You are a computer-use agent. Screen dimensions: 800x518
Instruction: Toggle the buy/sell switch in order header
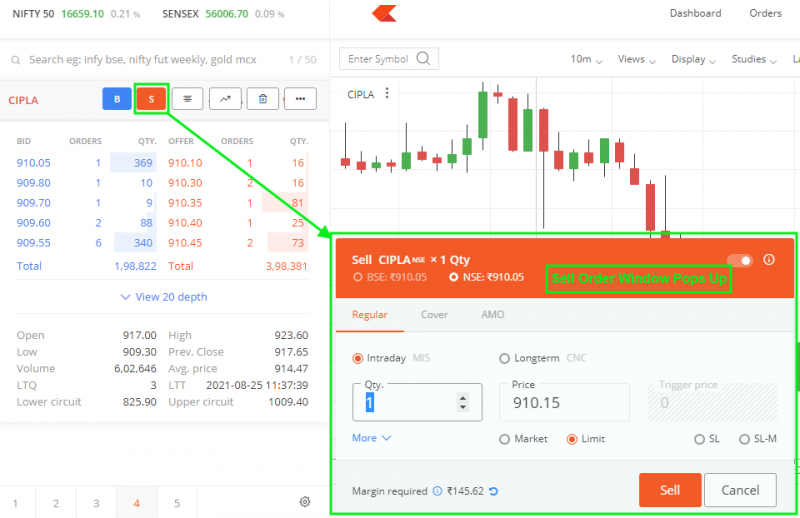coord(739,260)
